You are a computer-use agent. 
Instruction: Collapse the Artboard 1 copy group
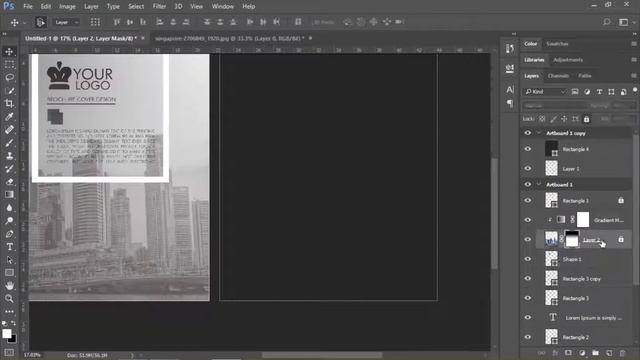pos(539,133)
